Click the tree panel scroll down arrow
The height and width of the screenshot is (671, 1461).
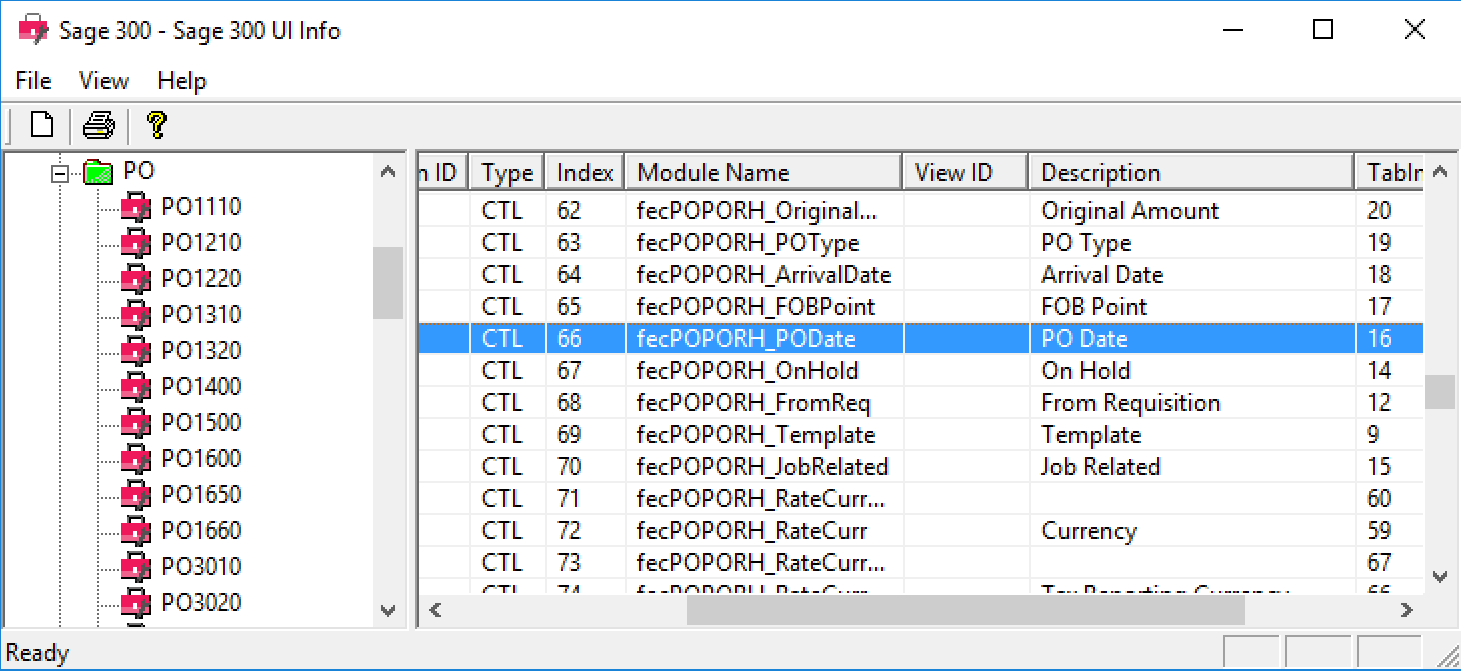(388, 610)
